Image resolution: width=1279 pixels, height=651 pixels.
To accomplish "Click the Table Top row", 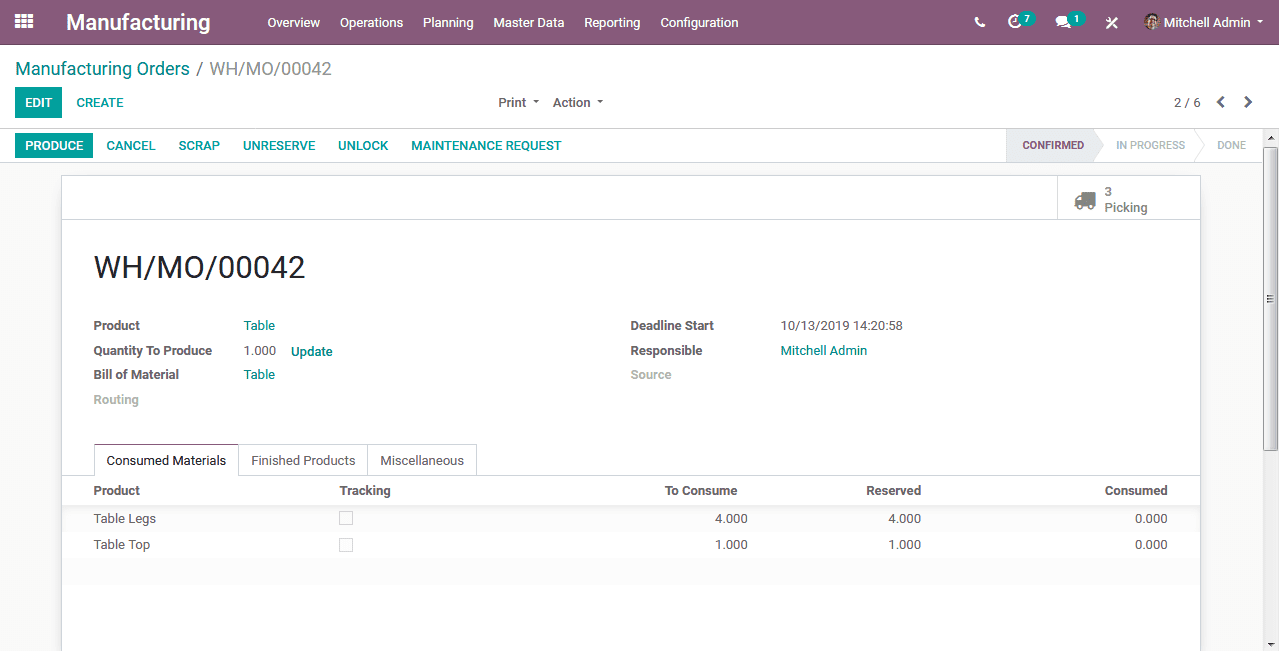I will (630, 545).
